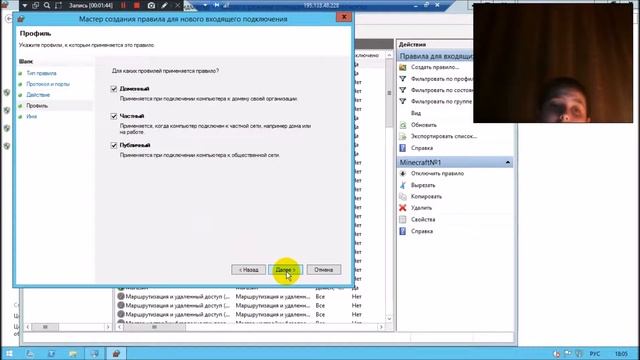Go to the Протокол и порты step
640x360 pixels.
[x=48, y=84]
